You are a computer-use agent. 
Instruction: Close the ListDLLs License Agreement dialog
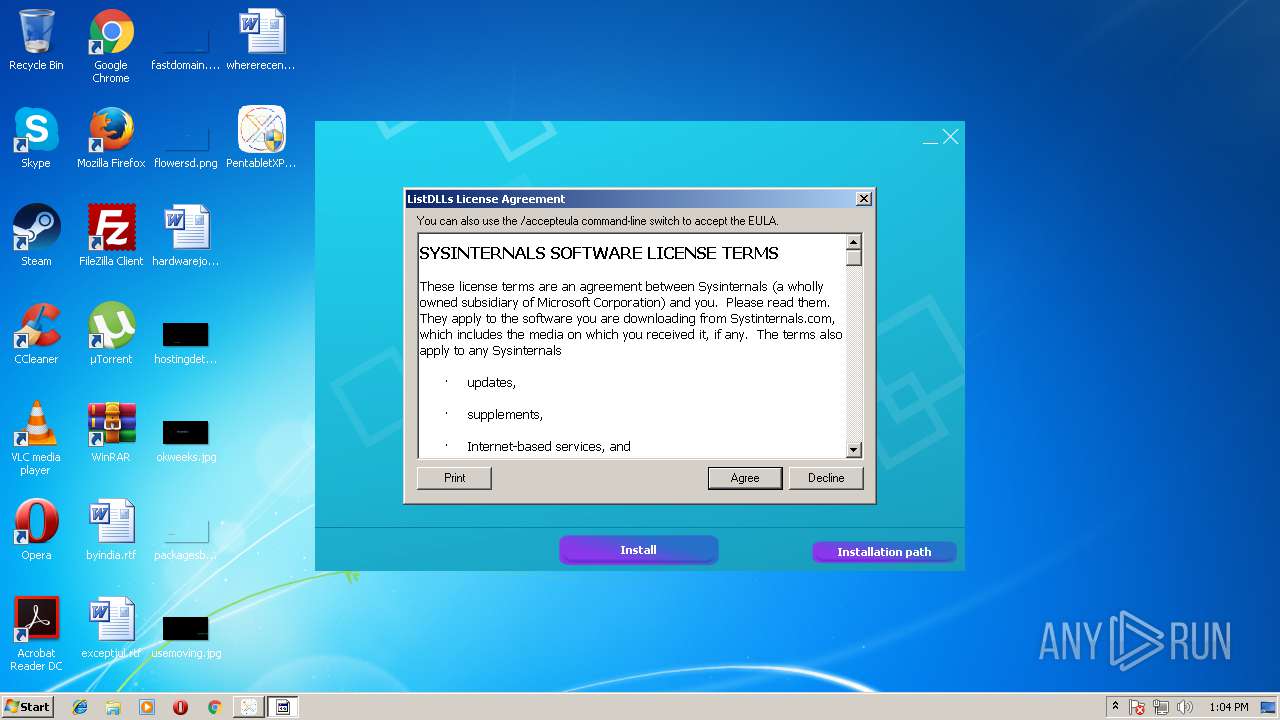point(864,199)
